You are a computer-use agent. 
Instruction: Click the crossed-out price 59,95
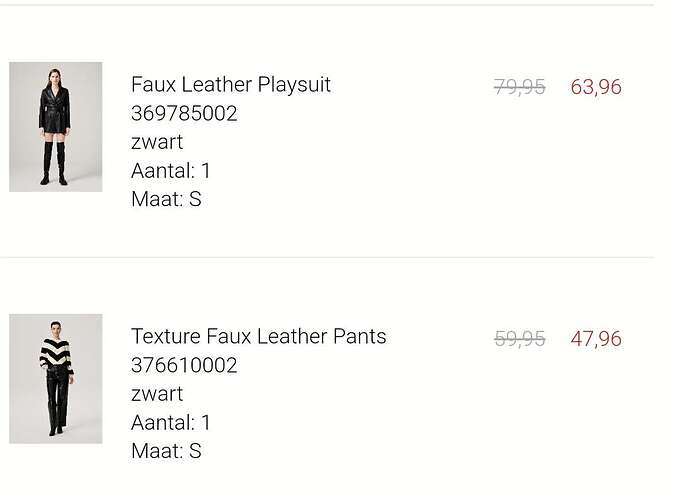click(520, 339)
